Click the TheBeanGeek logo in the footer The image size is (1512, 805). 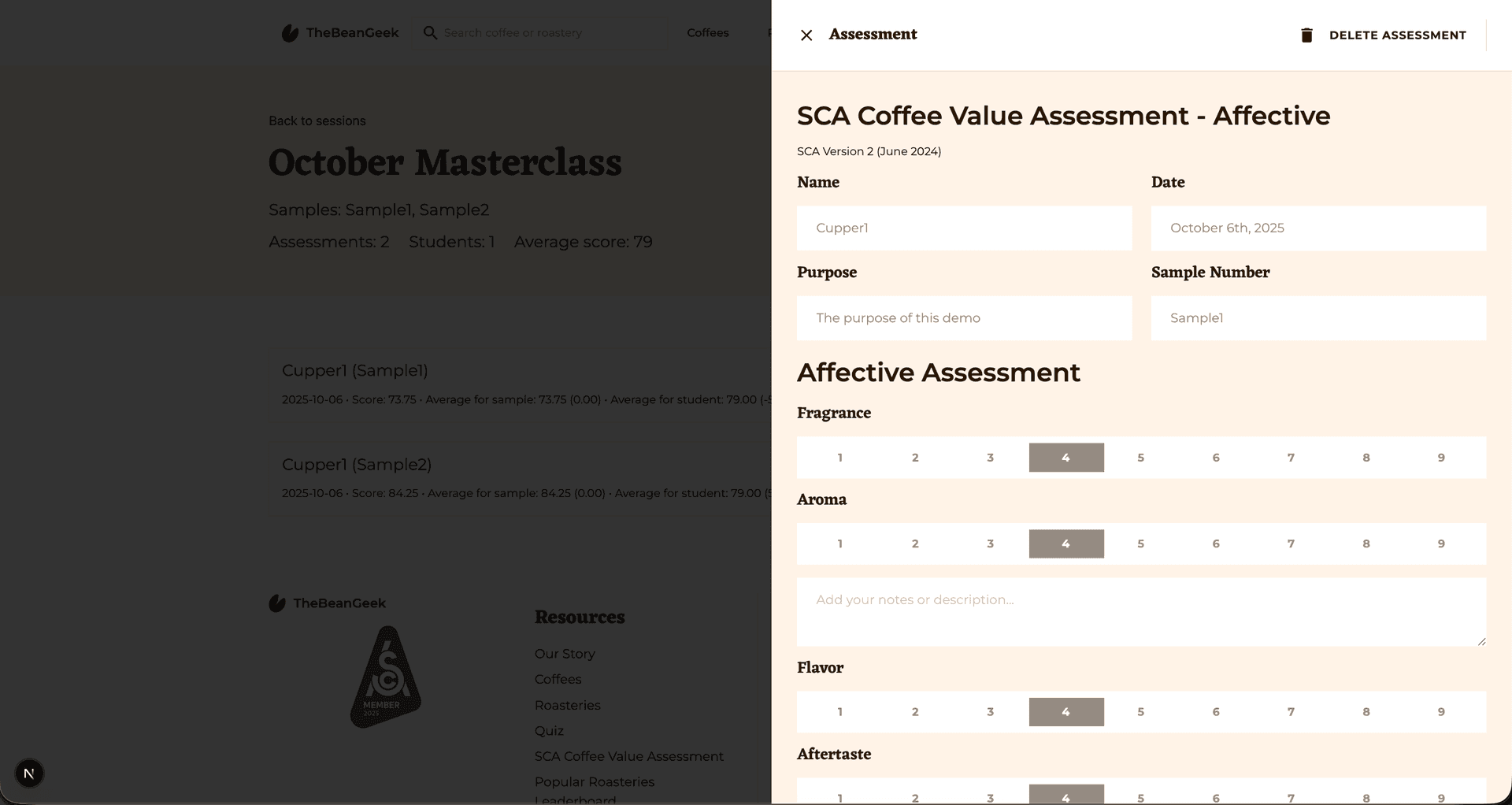[x=276, y=603]
